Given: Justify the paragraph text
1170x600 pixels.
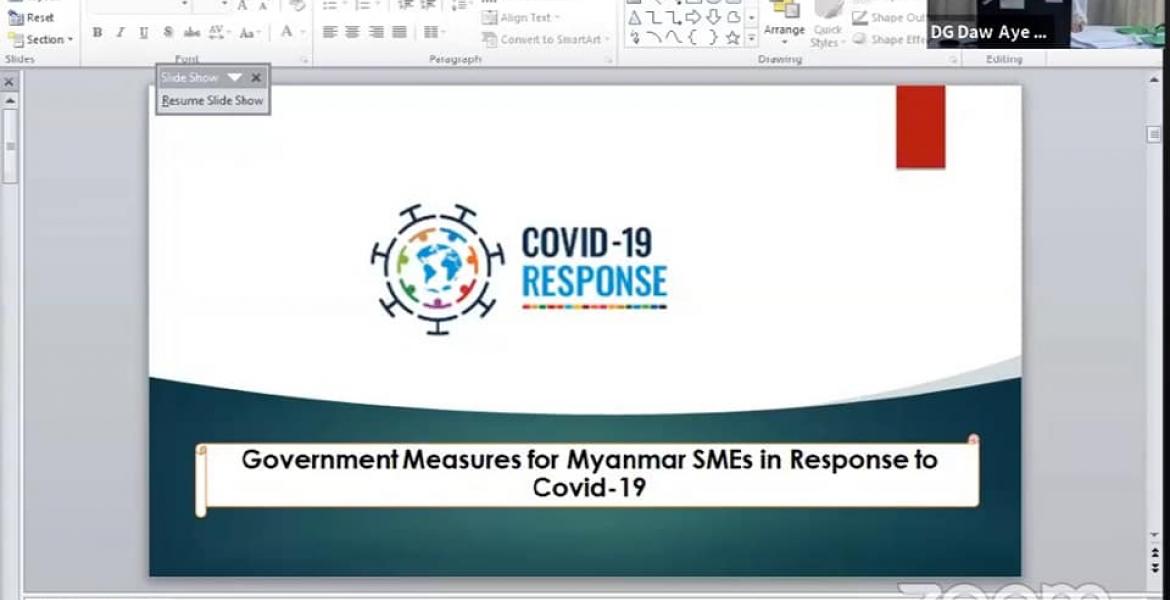Looking at the screenshot, I should 399,32.
